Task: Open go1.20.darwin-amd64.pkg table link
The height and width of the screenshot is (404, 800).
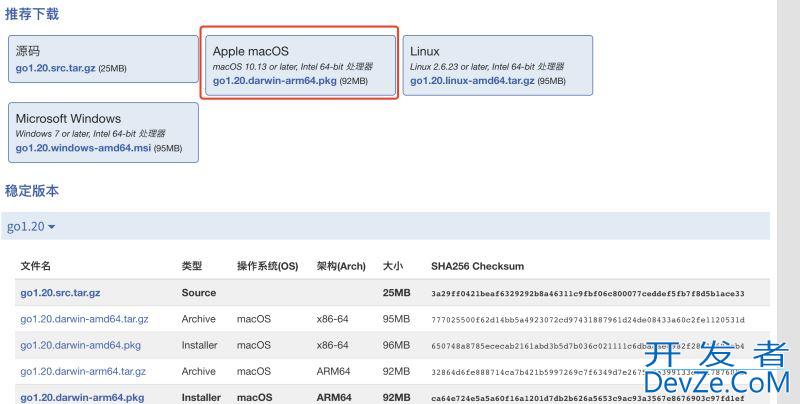Action: click(x=81, y=345)
